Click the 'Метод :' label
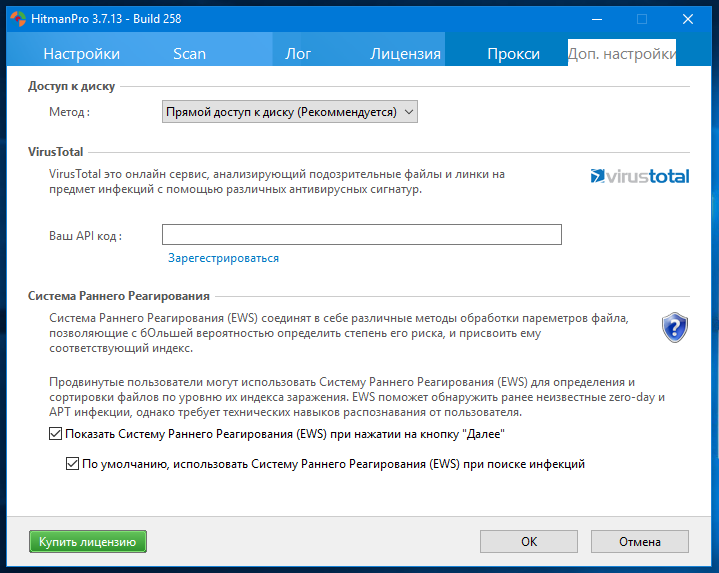The height and width of the screenshot is (573, 719). (x=70, y=112)
